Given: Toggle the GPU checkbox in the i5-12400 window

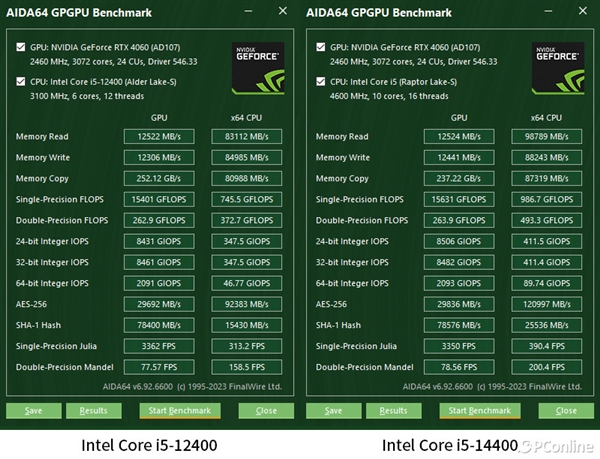Looking at the screenshot, I should click(x=21, y=47).
